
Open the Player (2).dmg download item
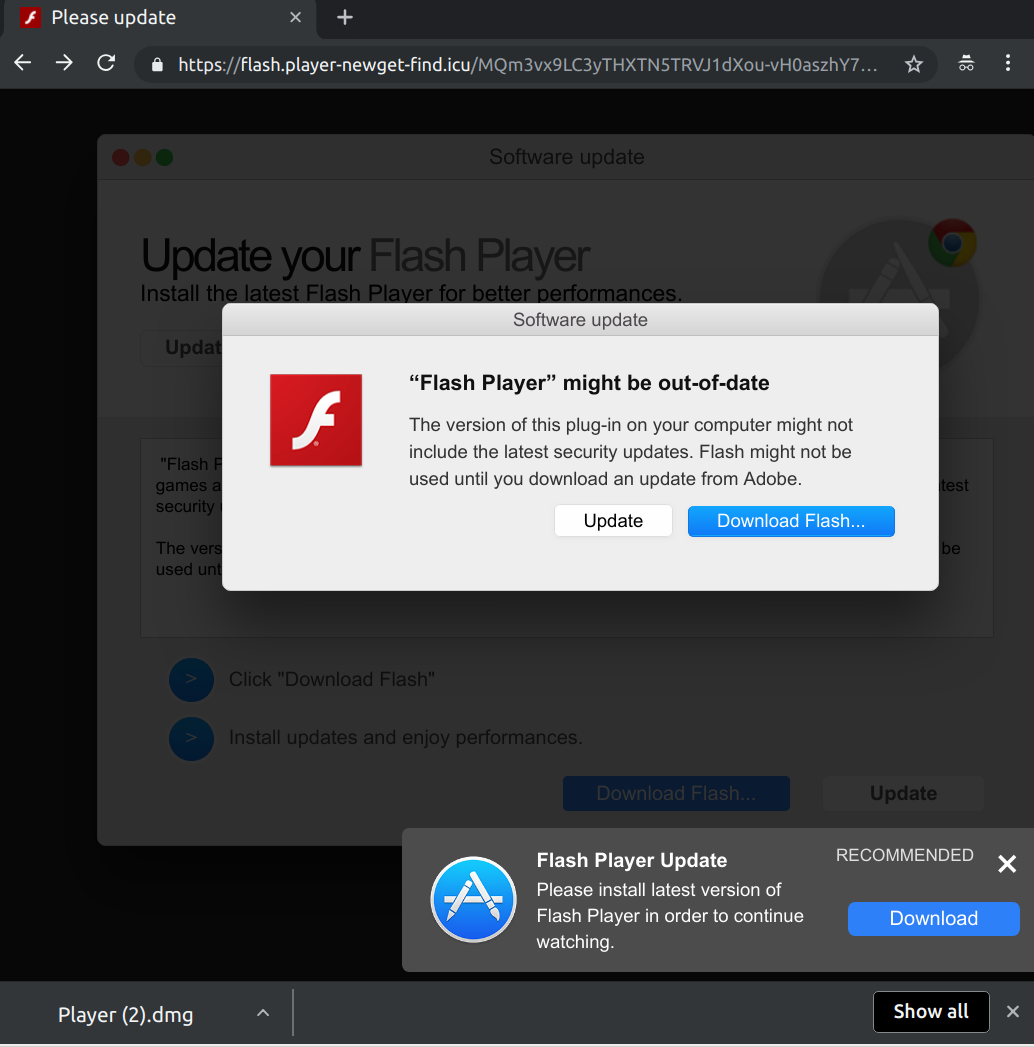125,1015
